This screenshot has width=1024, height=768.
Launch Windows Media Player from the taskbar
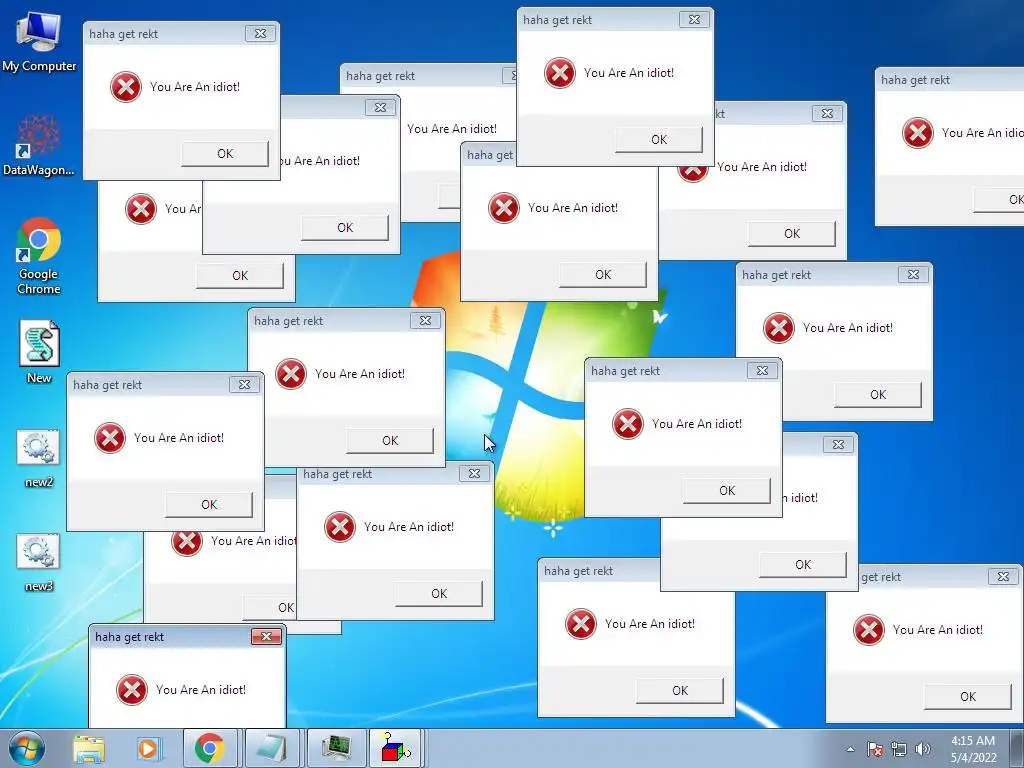pos(149,749)
